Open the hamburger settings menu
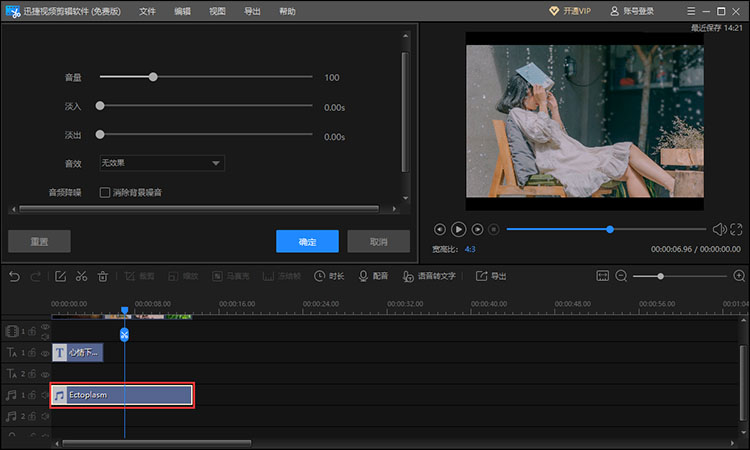 click(x=691, y=11)
